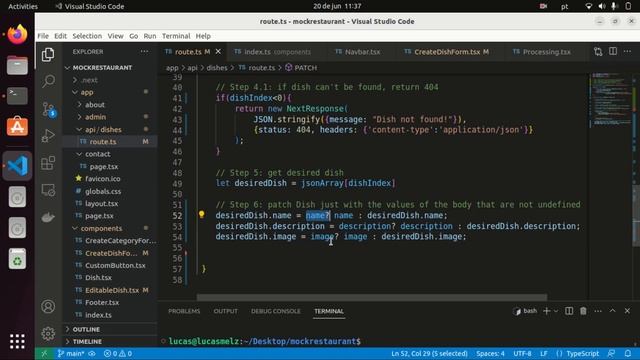Switch to the Processing.tsx editor tab
Image resolution: width=640 pixels, height=360 pixels.
(546, 51)
